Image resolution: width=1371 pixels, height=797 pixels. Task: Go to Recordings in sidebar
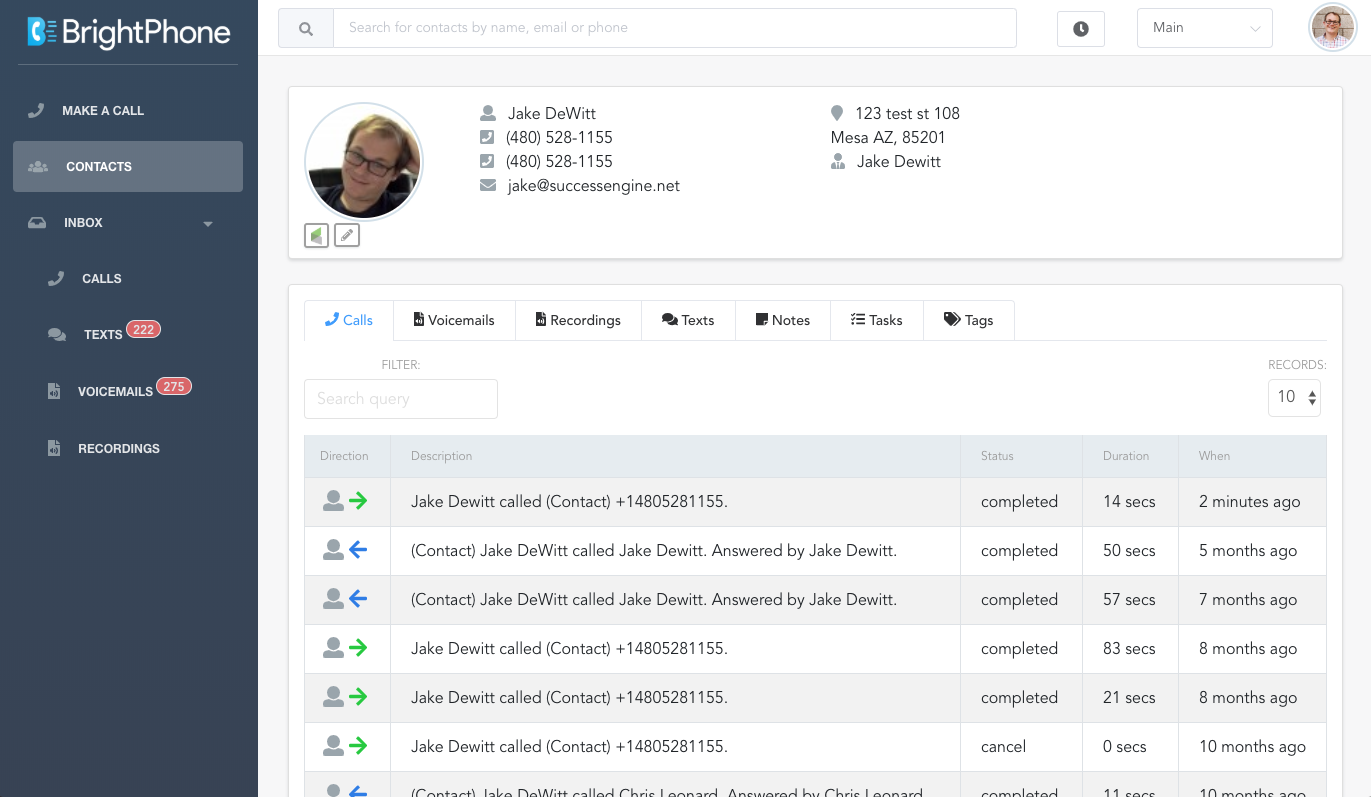(118, 448)
